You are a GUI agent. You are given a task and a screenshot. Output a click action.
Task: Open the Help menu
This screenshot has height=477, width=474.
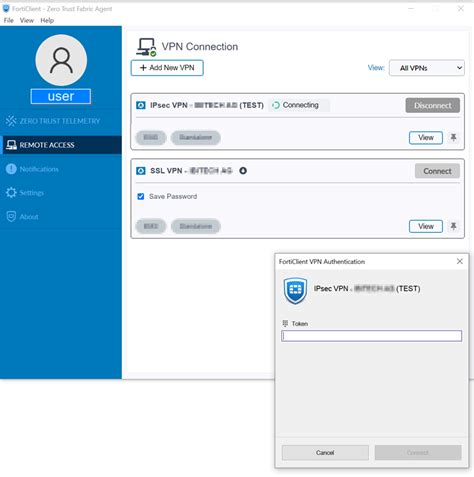[47, 20]
